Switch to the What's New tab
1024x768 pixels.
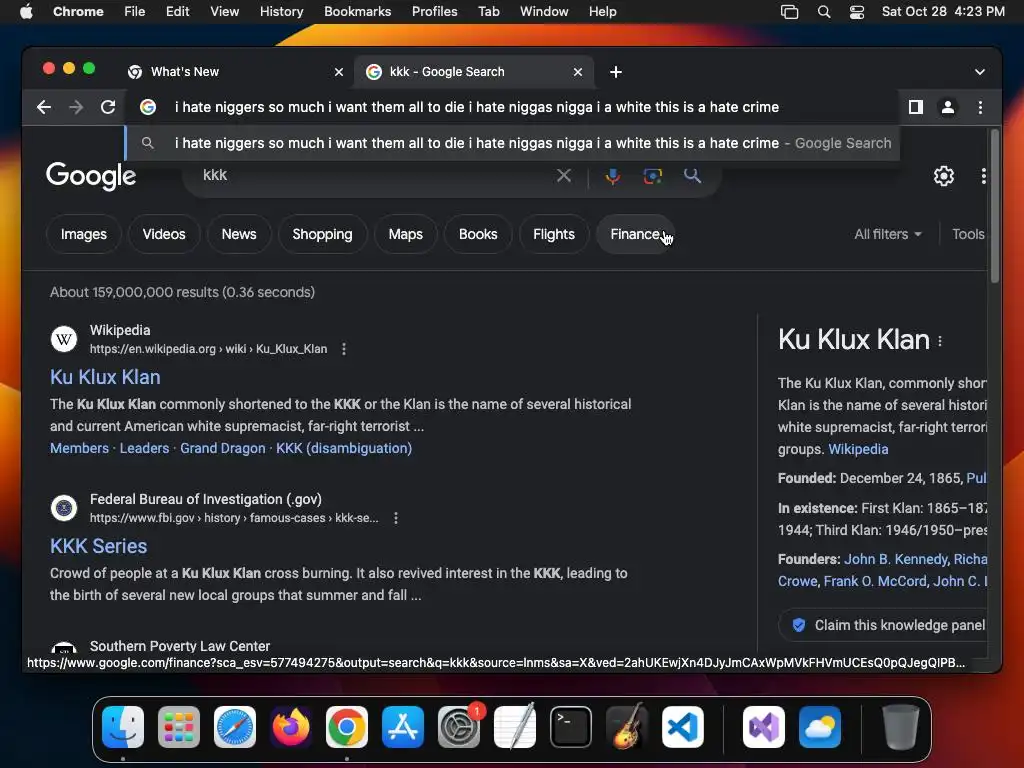[235, 72]
